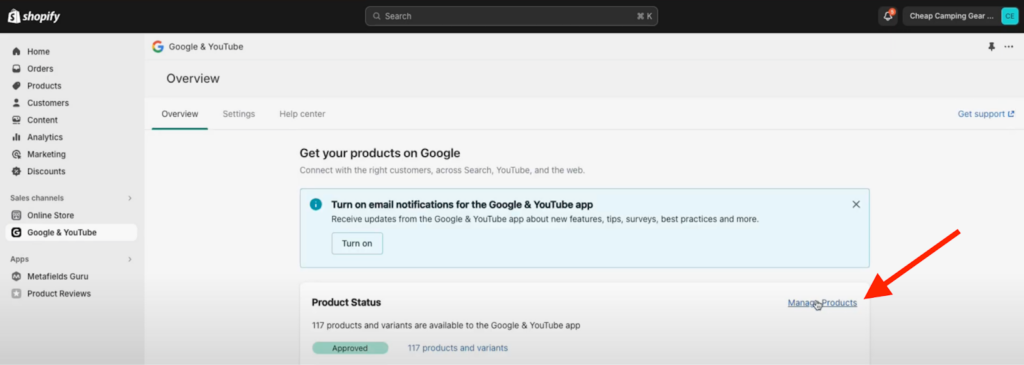This screenshot has width=1024, height=365.
Task: Click the Google & YouTube header title
Action: [x=206, y=46]
